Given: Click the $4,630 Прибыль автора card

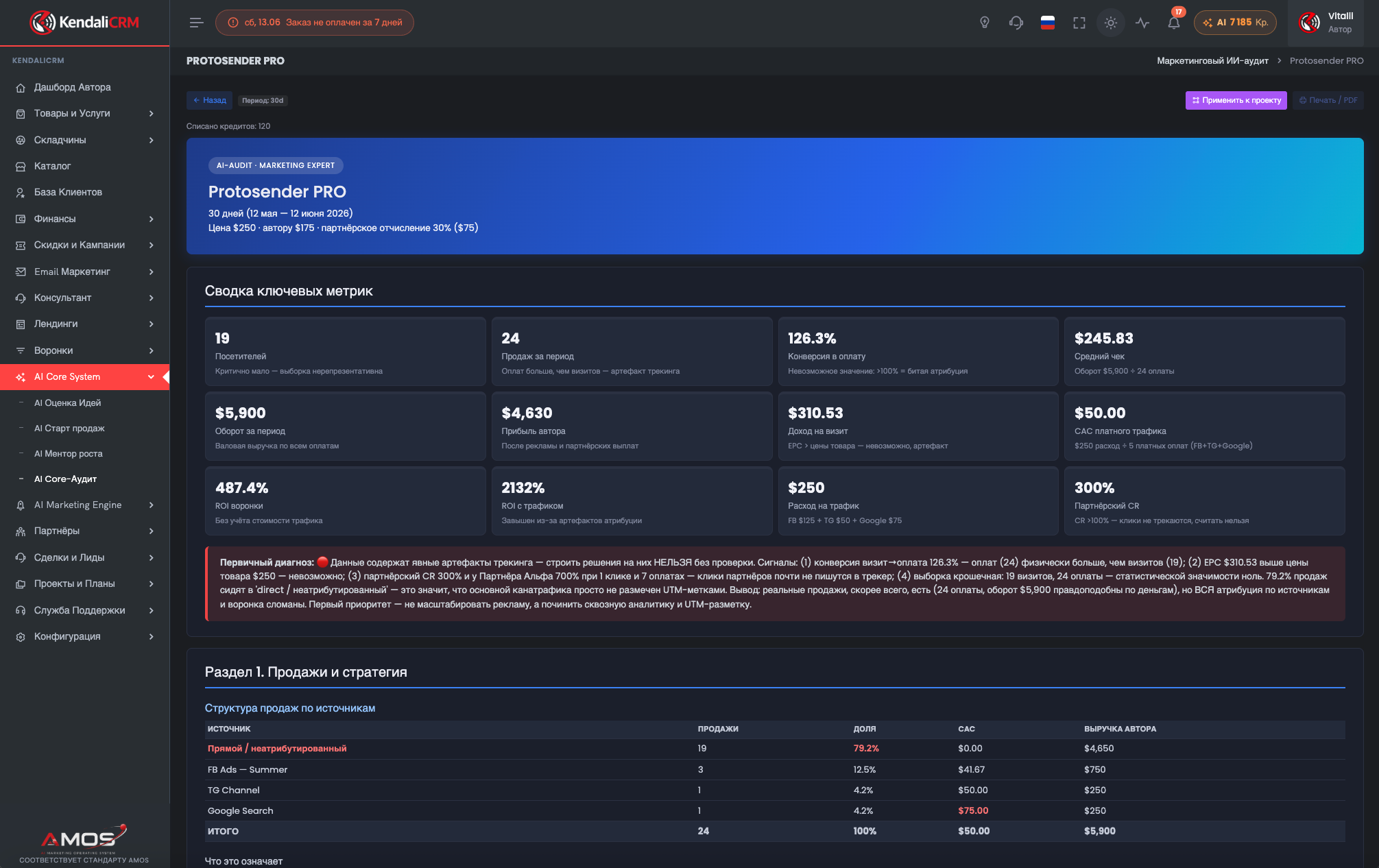Looking at the screenshot, I should point(632,426).
